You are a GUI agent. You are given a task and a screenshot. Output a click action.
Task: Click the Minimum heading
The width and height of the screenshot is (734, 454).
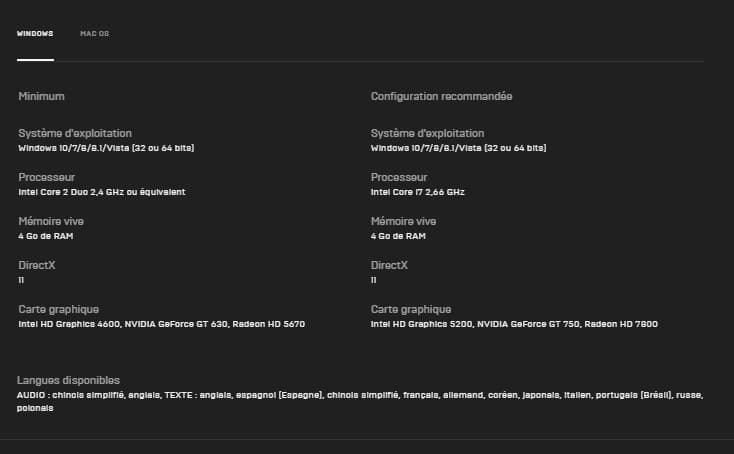tap(41, 96)
